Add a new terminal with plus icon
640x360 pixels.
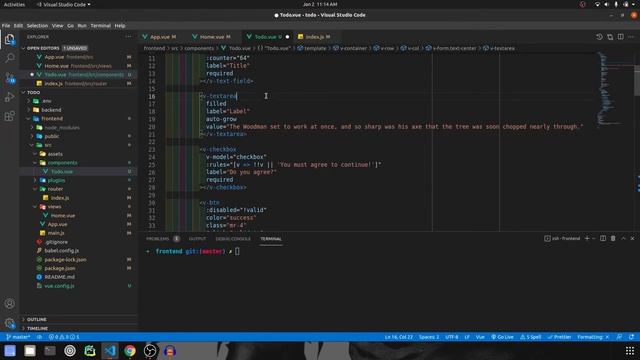[x=587, y=238]
